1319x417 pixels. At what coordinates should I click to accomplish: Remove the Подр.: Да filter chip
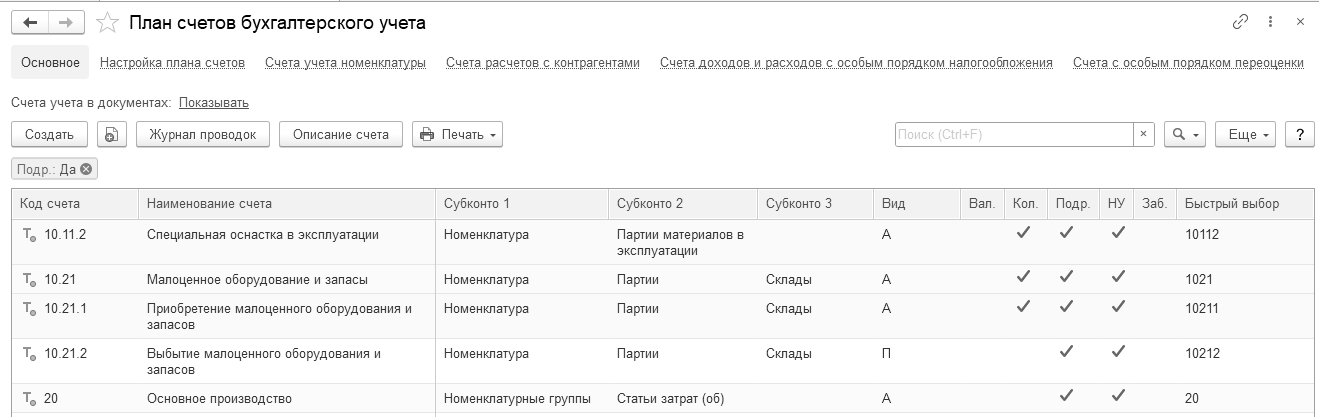click(87, 169)
